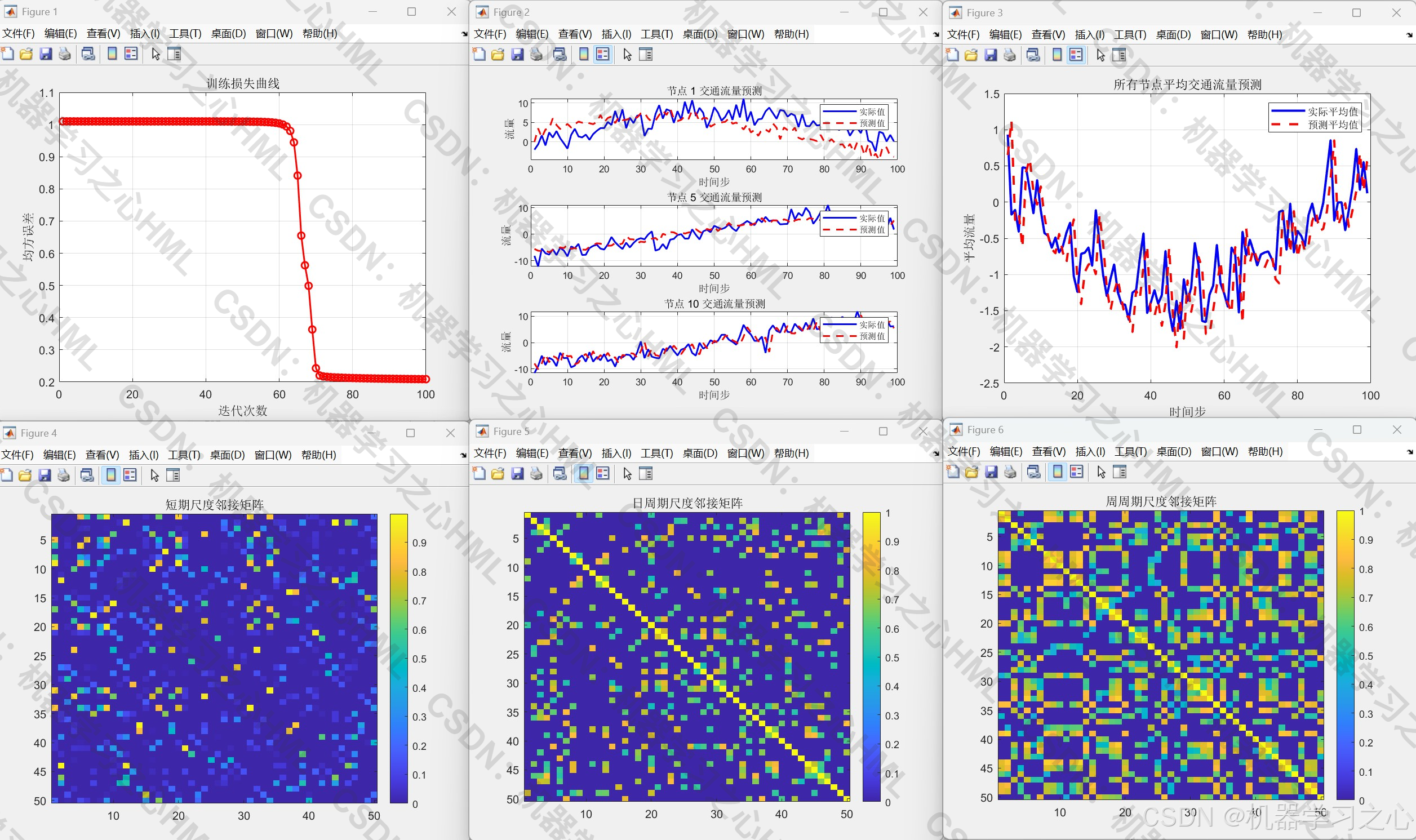The image size is (1416, 840).
Task: Click the printer icon in Figure 2 toolbar
Action: (536, 54)
